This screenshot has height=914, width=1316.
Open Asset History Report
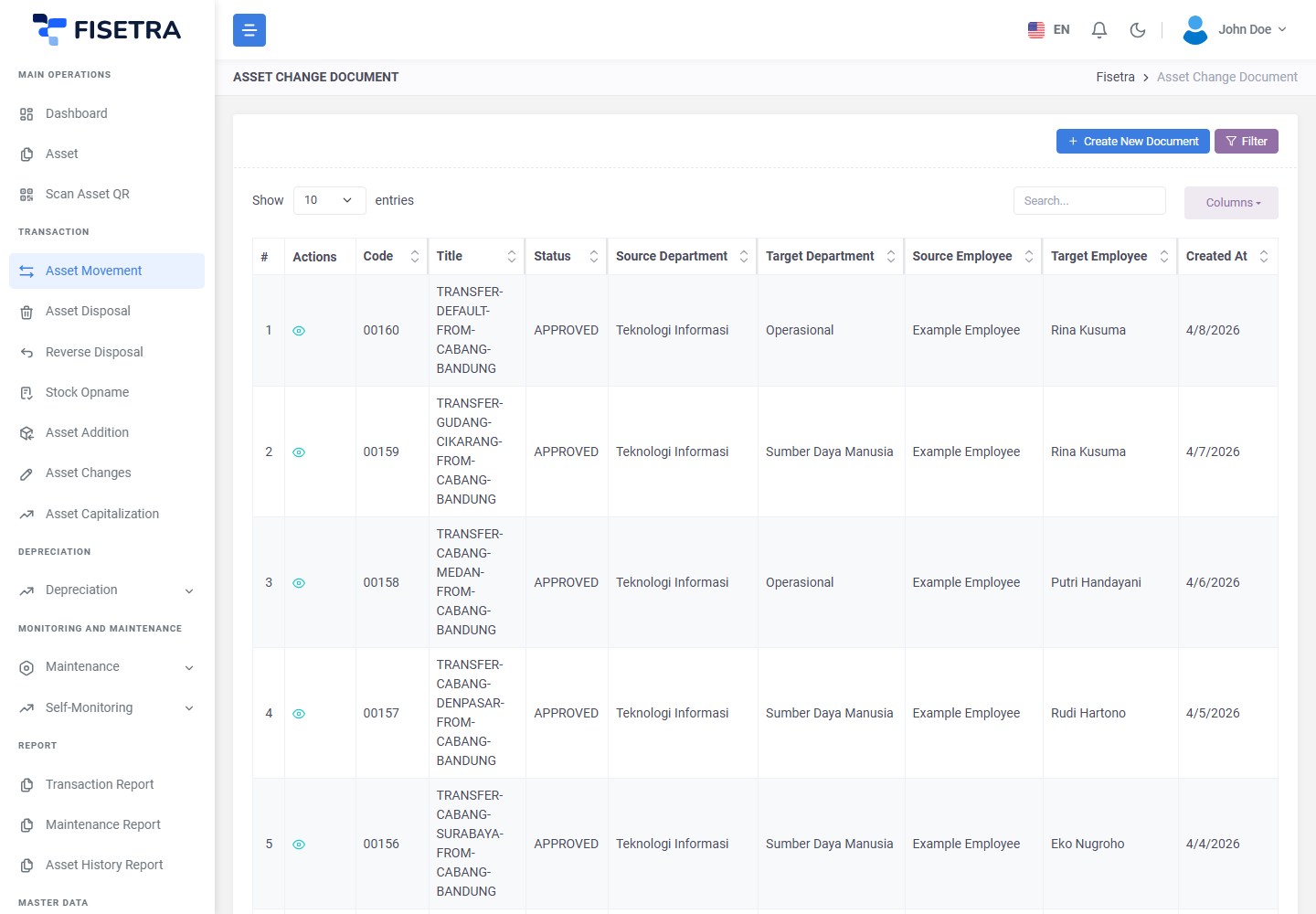(107, 865)
